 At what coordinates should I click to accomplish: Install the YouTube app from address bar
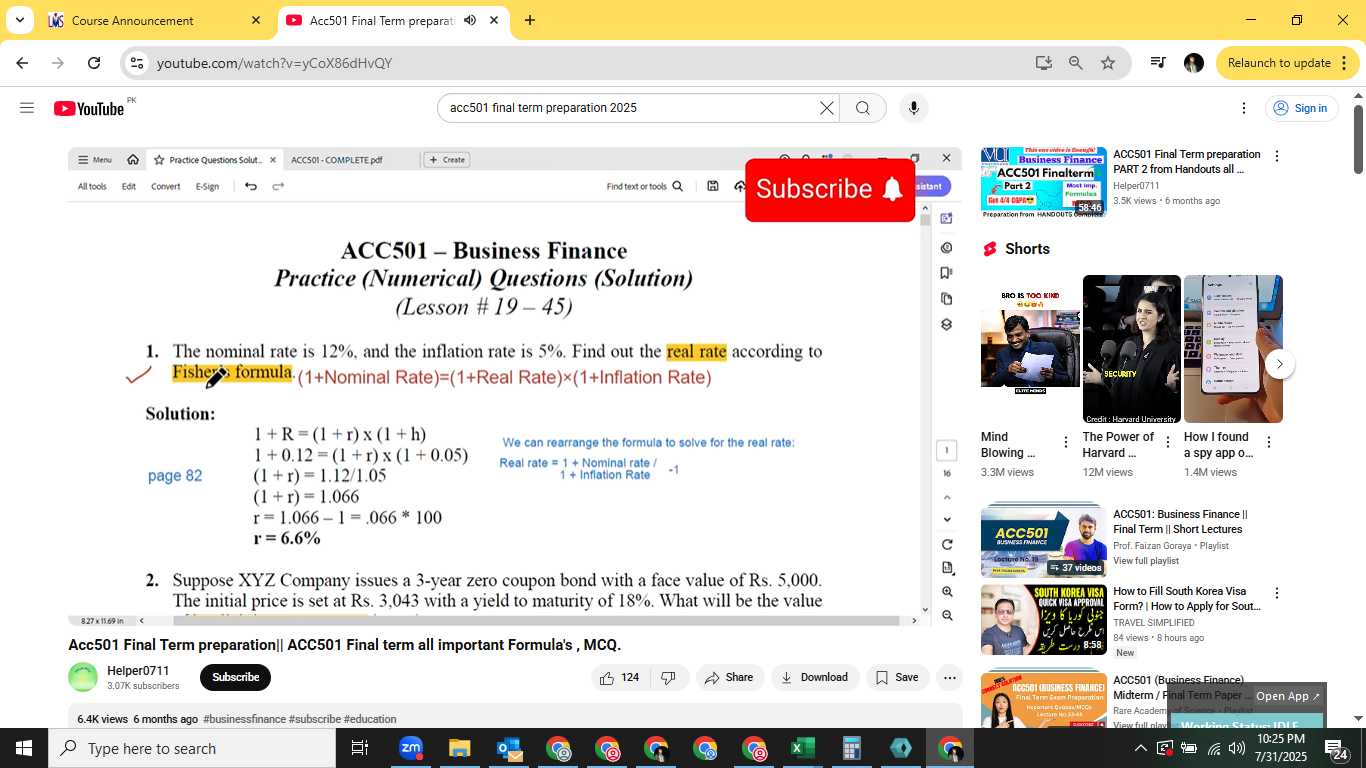point(1044,63)
